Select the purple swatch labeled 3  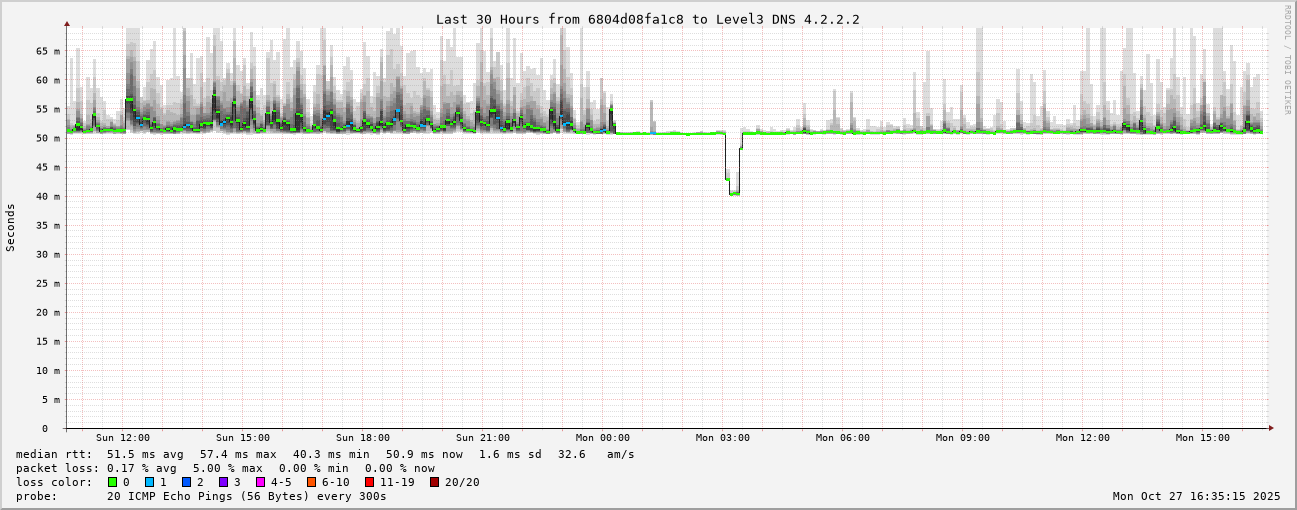[223, 482]
